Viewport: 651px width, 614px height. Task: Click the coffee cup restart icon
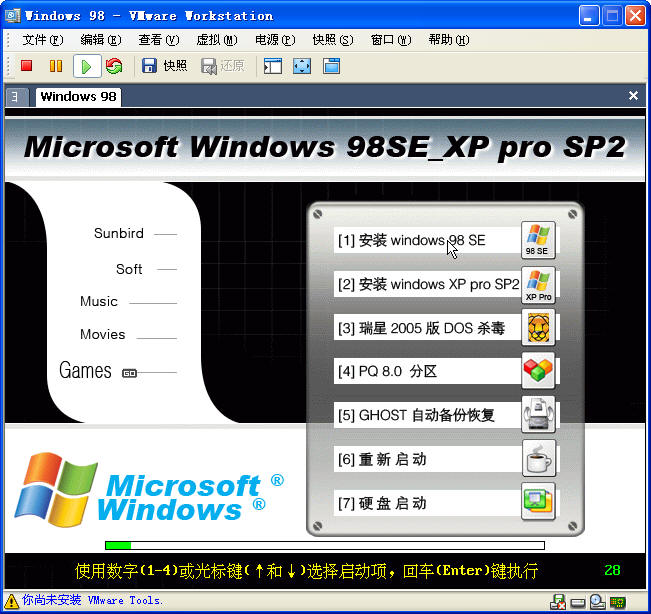pyautogui.click(x=538, y=458)
